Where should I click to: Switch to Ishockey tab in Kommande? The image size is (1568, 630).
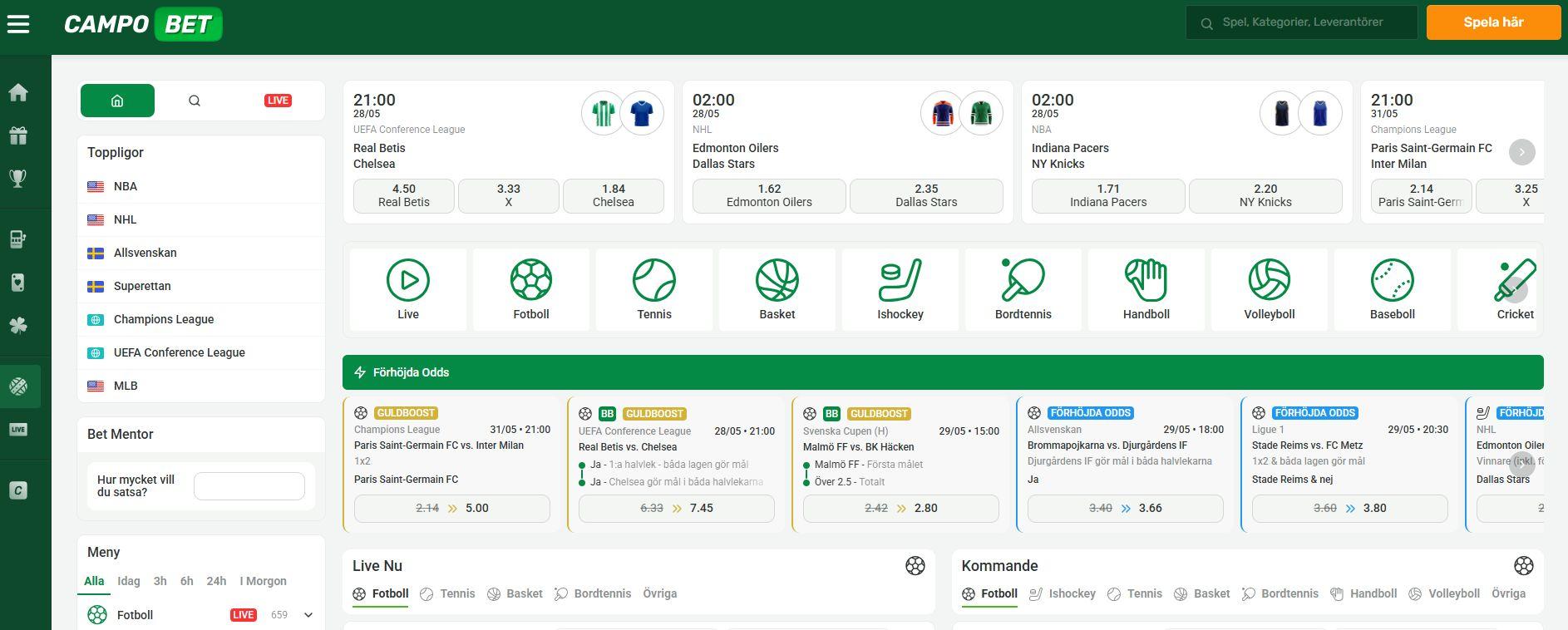click(x=1063, y=593)
